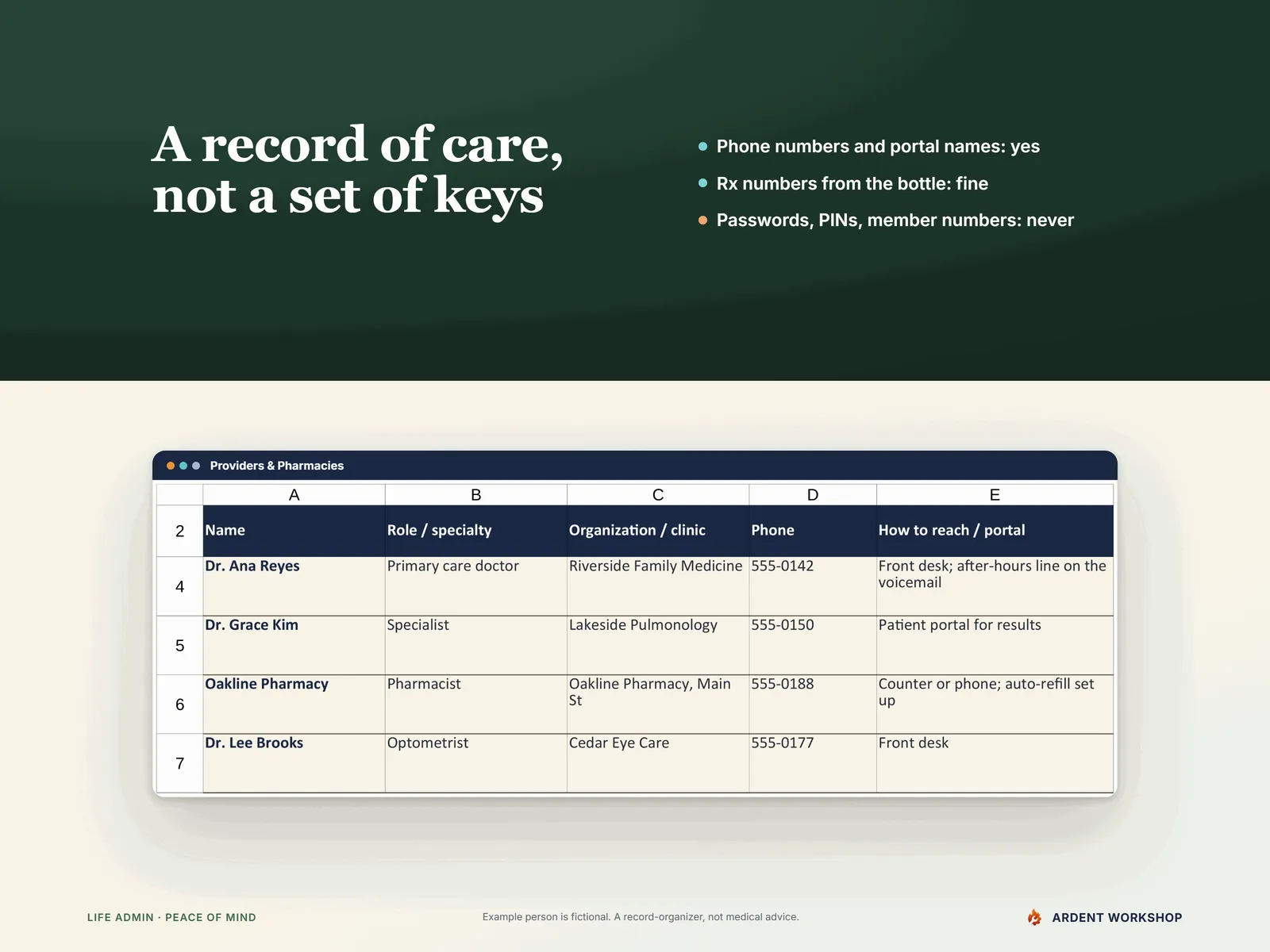
Task: Select row 2 header number
Action: click(179, 531)
